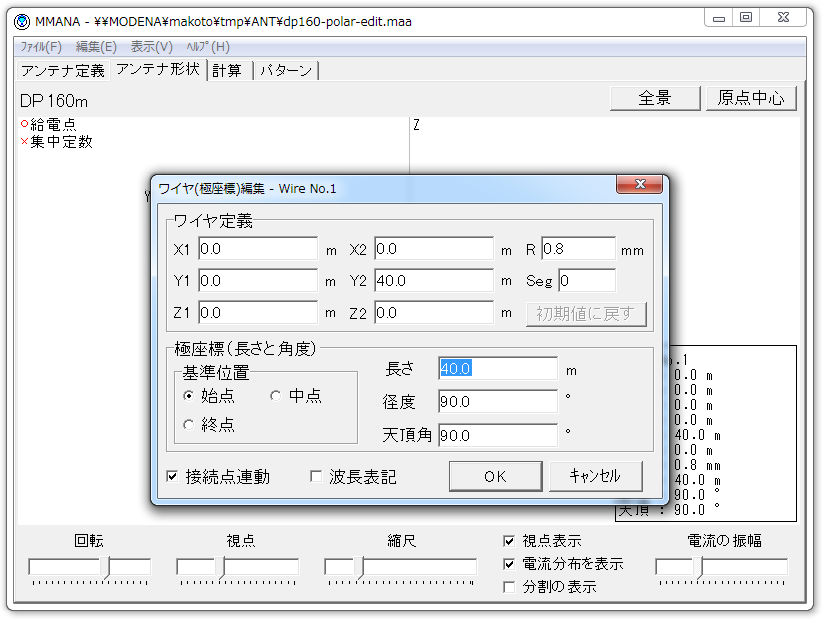Toggle the 電流分布を表示 checkbox
Image resolution: width=824 pixels, height=622 pixels.
(x=510, y=564)
